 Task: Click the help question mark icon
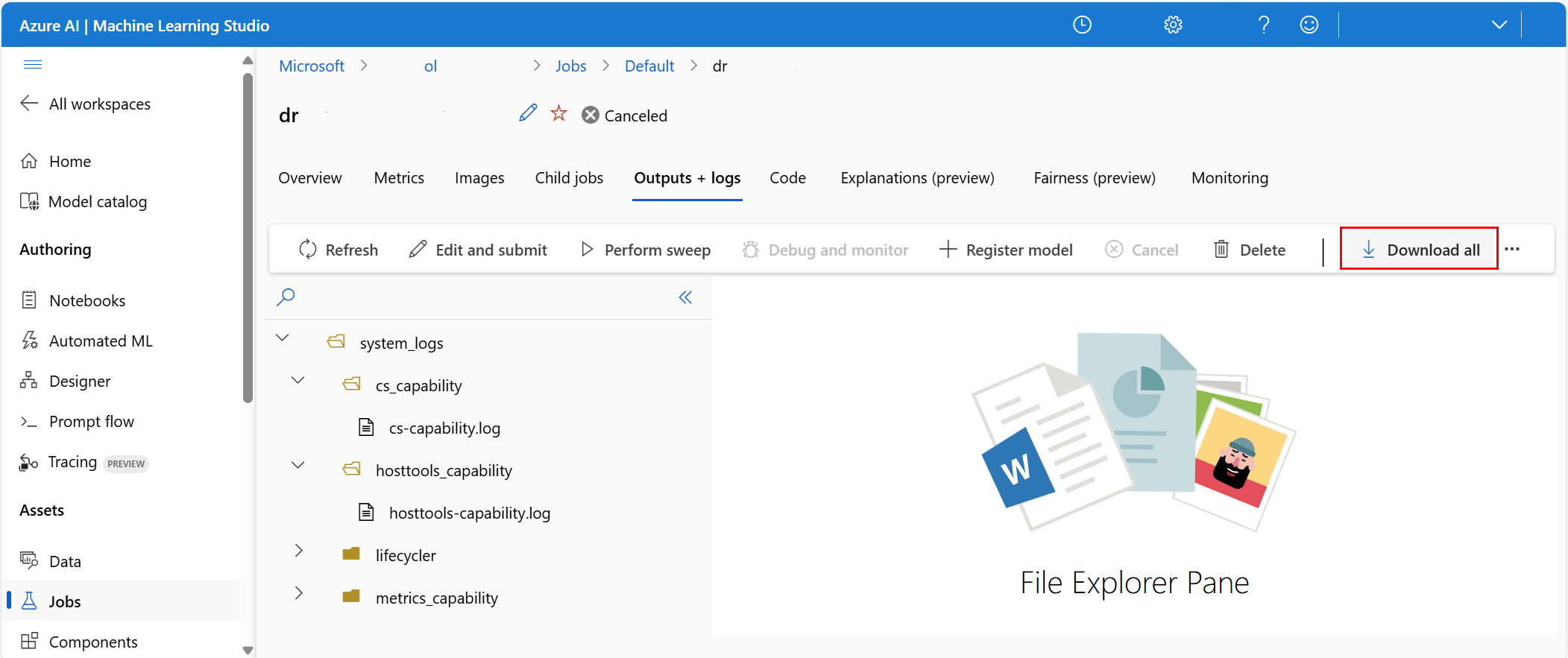1264,25
